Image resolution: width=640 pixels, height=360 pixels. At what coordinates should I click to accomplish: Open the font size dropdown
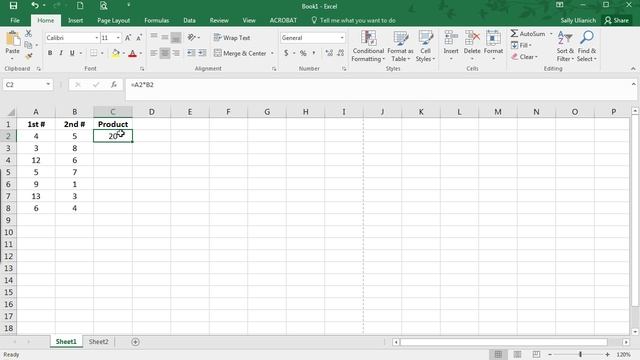(118, 38)
